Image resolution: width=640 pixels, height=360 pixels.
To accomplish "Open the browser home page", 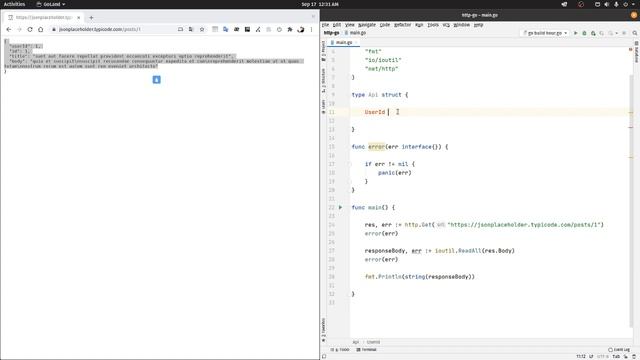I will 40,29.
